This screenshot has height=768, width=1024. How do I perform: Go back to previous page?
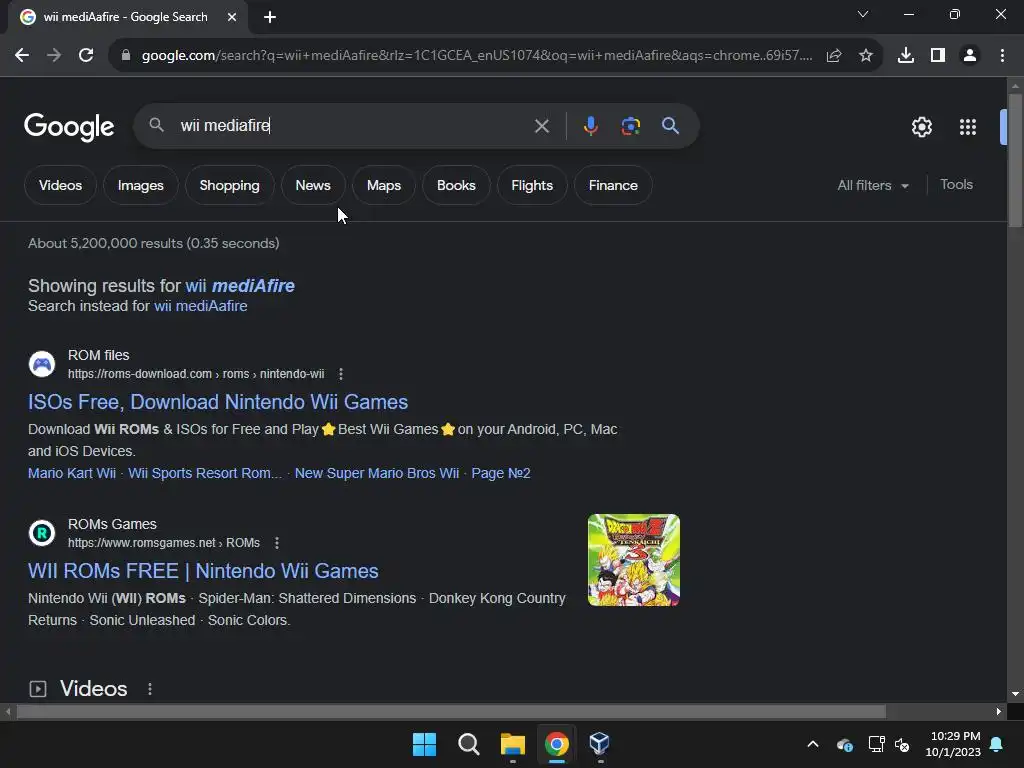[22, 56]
